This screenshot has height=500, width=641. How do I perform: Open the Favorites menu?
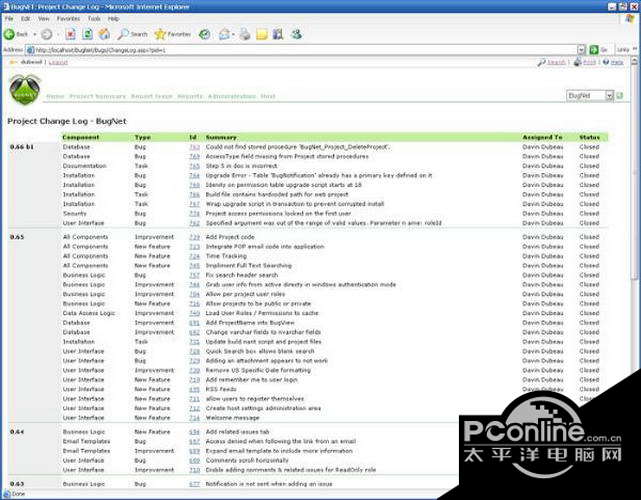(x=68, y=19)
